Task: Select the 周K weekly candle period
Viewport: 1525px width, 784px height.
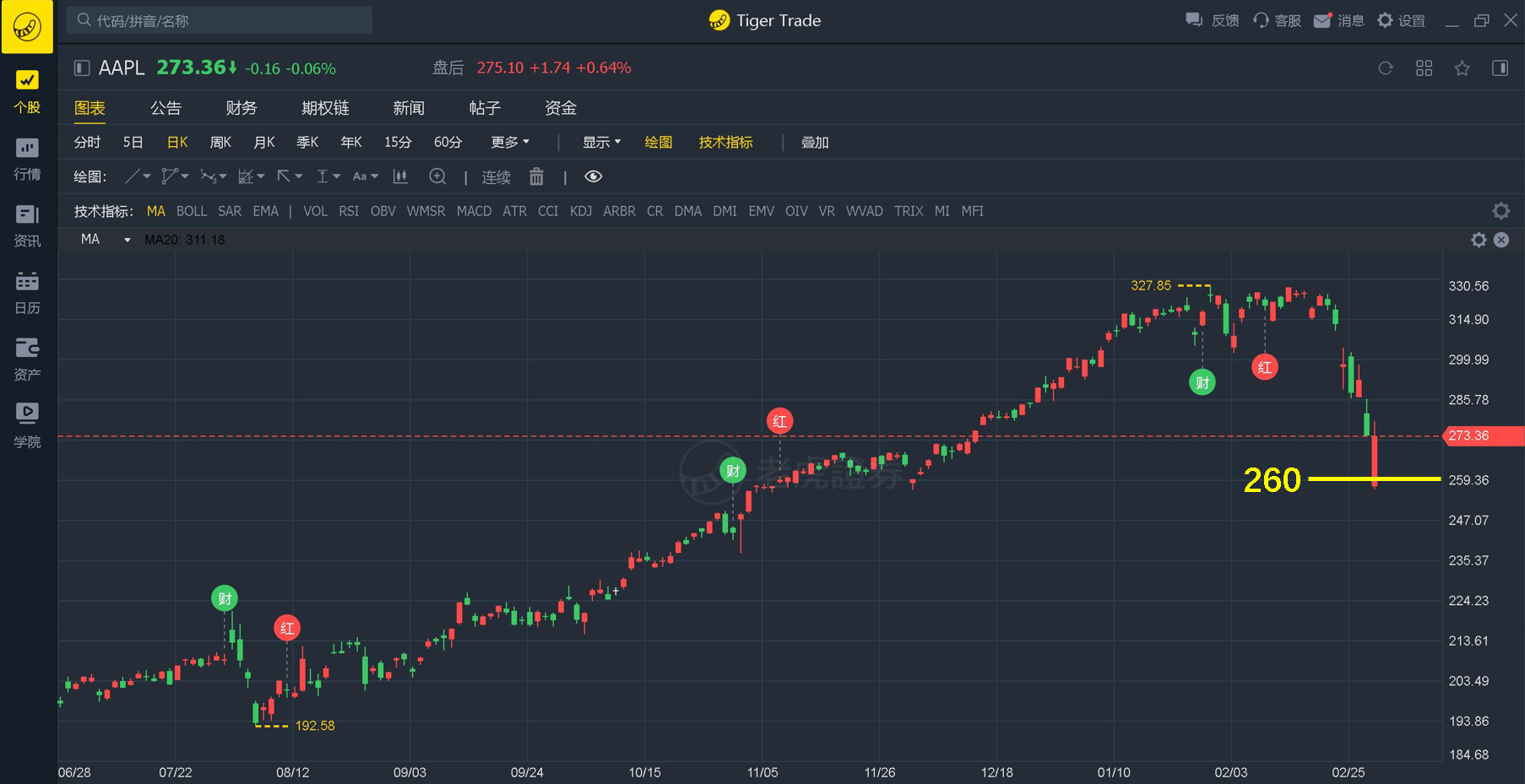Action: (x=220, y=143)
